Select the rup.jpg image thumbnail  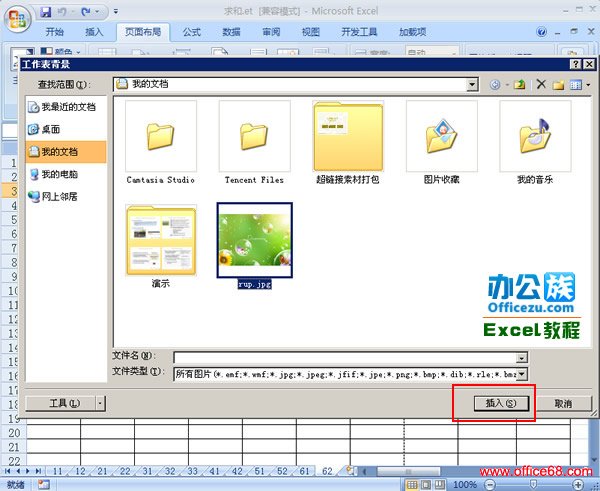coord(253,240)
